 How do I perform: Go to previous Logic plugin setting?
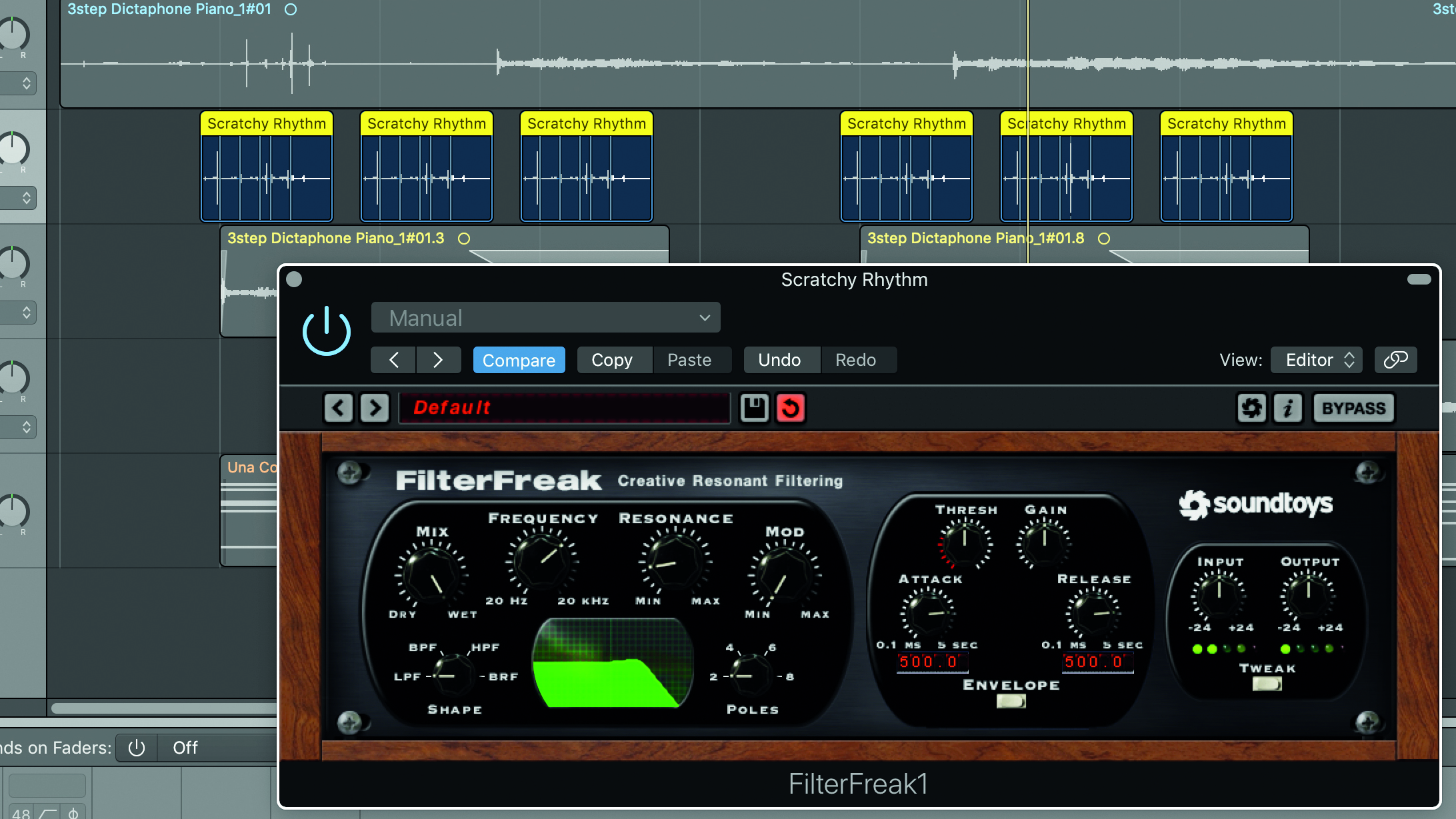click(x=393, y=360)
